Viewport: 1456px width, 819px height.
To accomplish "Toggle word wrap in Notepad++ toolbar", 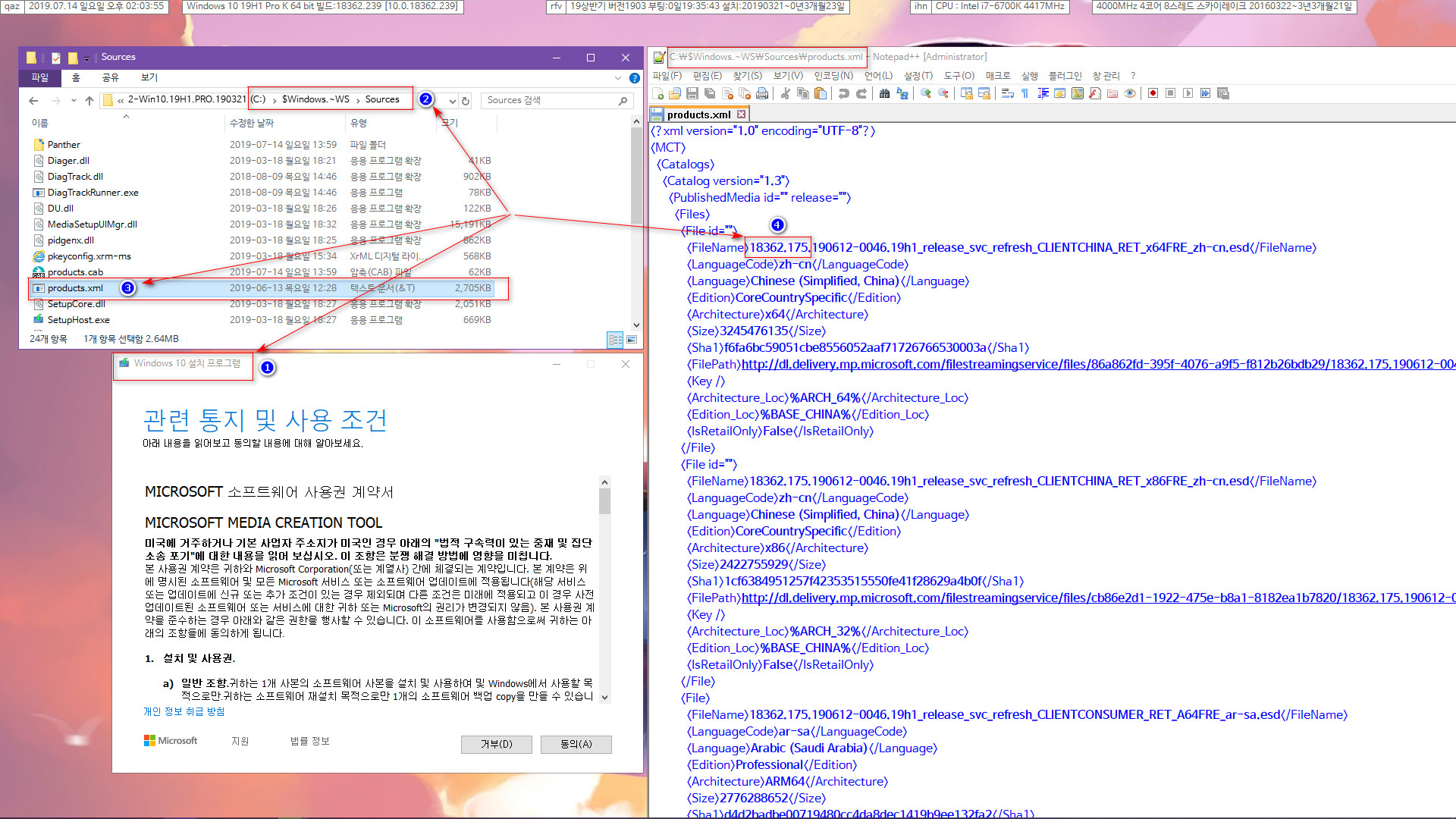I will [1007, 93].
